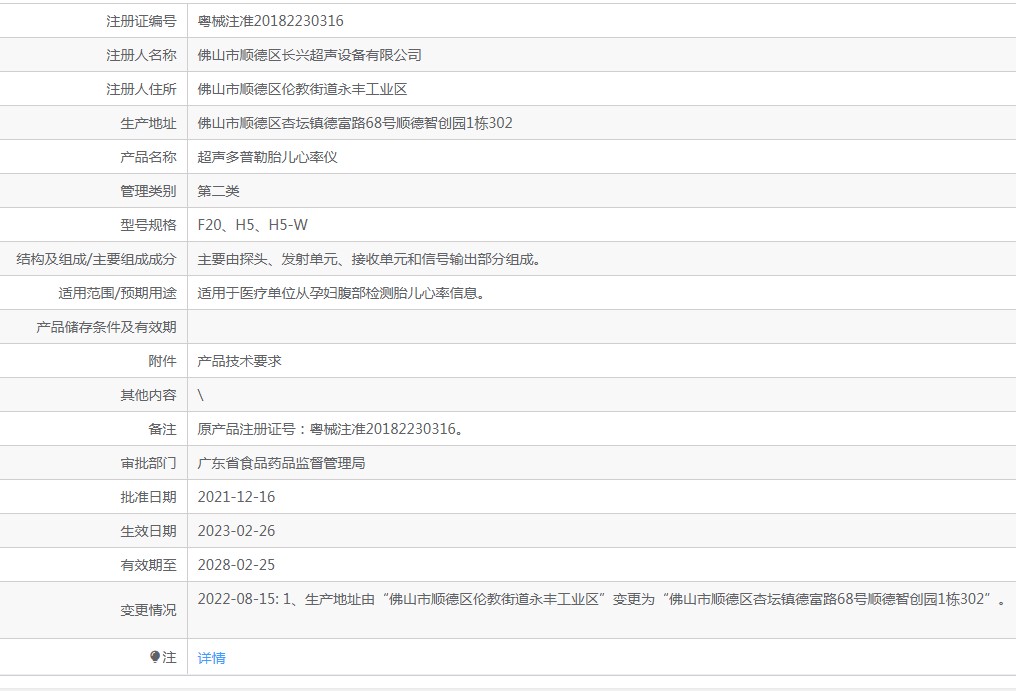Click the 批准日期 label
This screenshot has width=1016, height=691.
click(148, 497)
